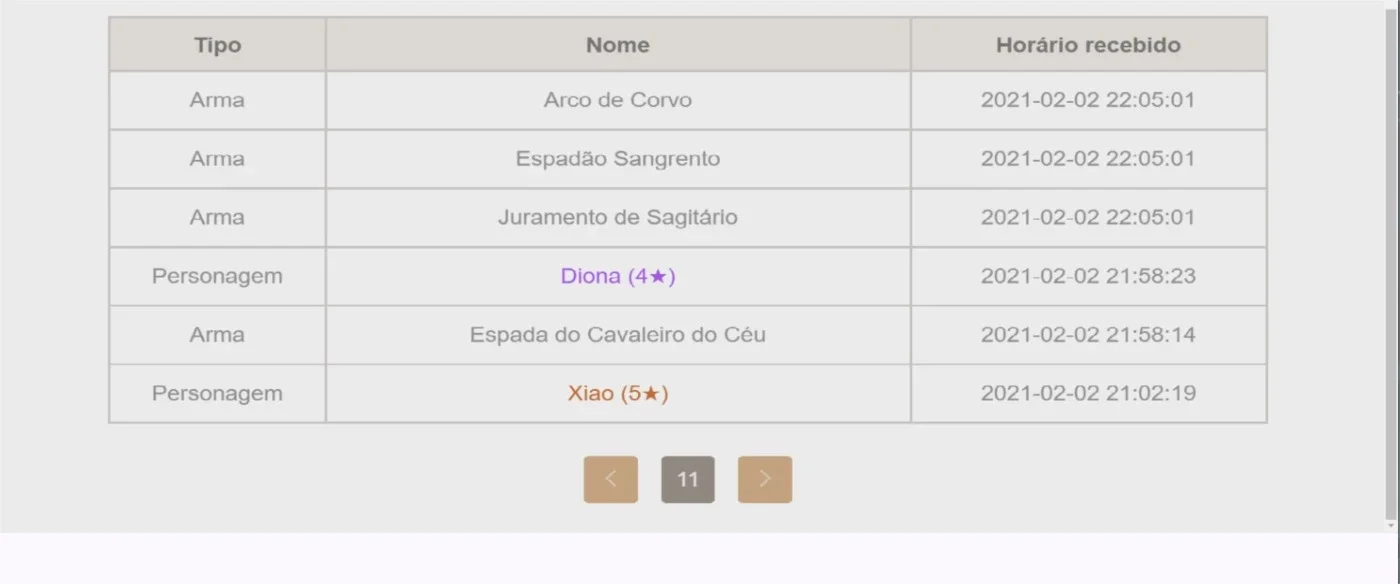Select the Arco de Corvo row name
Image resolution: width=1400 pixels, height=584 pixels.
point(618,100)
